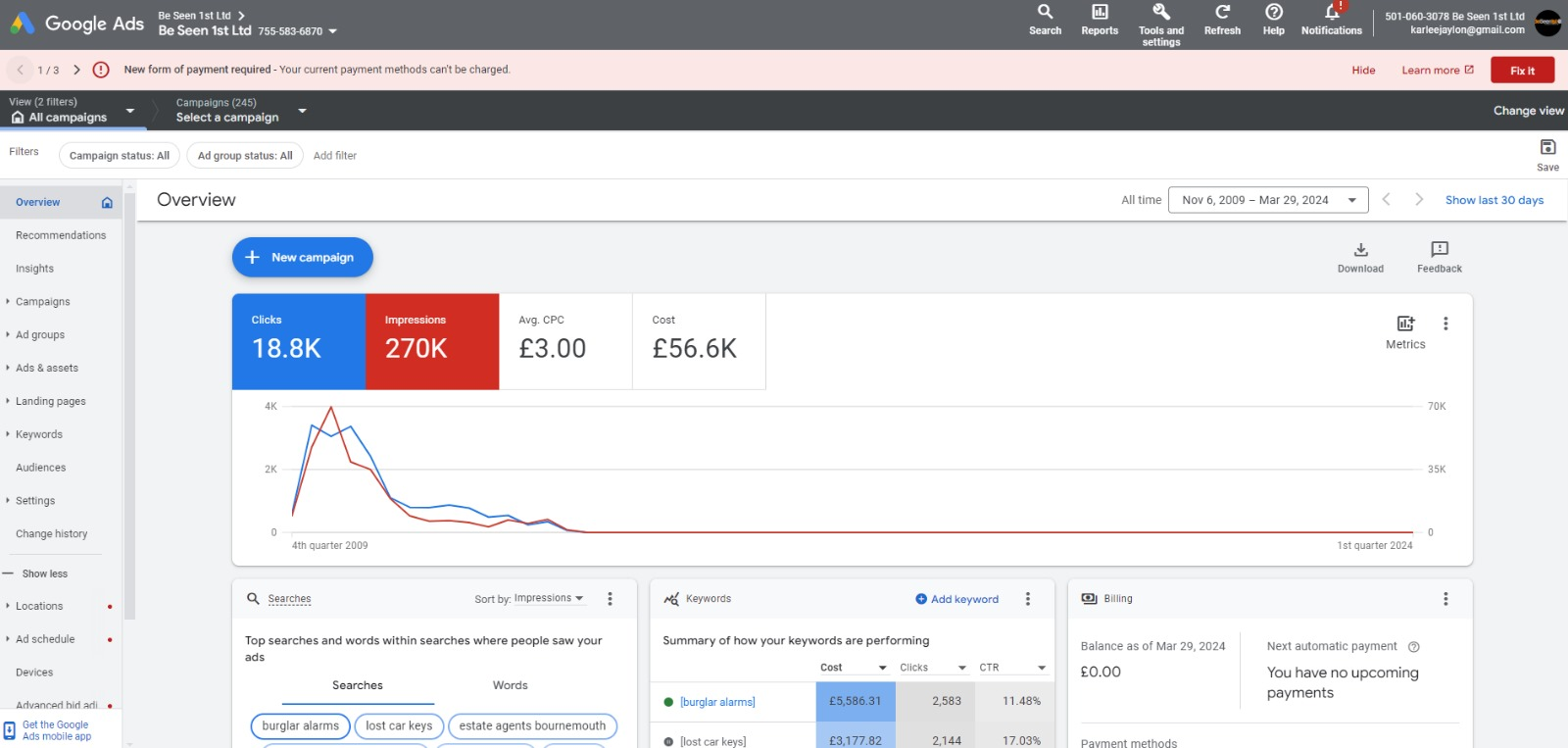Image resolution: width=1568 pixels, height=748 pixels.
Task: Click the Be Seen 1st Ltd breadcrumb arrow
Action: tap(241, 16)
